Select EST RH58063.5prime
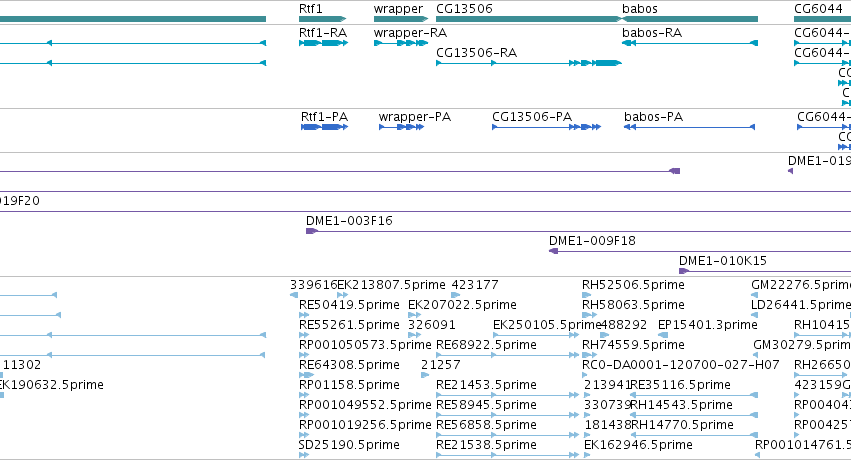This screenshot has height=460, width=851. 633,305
